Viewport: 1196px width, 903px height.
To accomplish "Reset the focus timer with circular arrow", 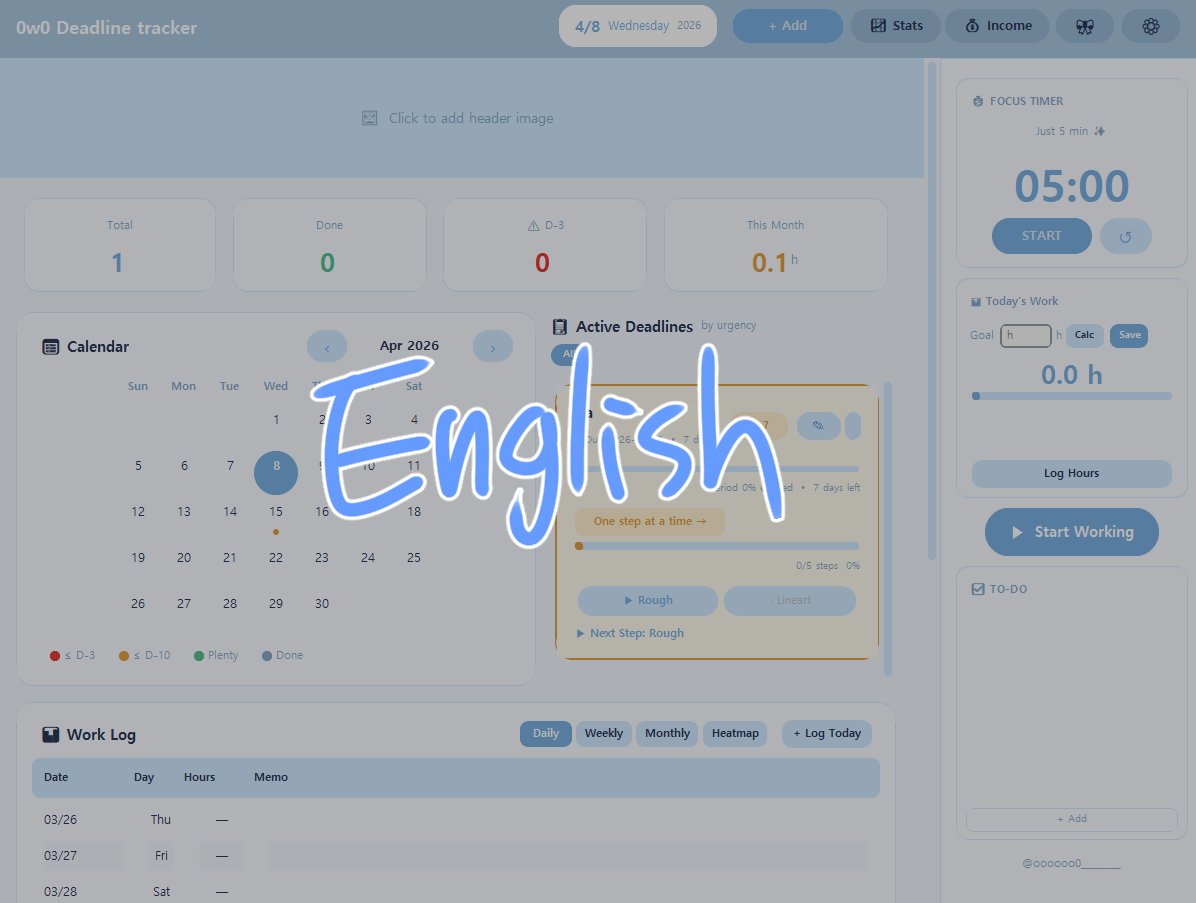I will coord(1125,236).
